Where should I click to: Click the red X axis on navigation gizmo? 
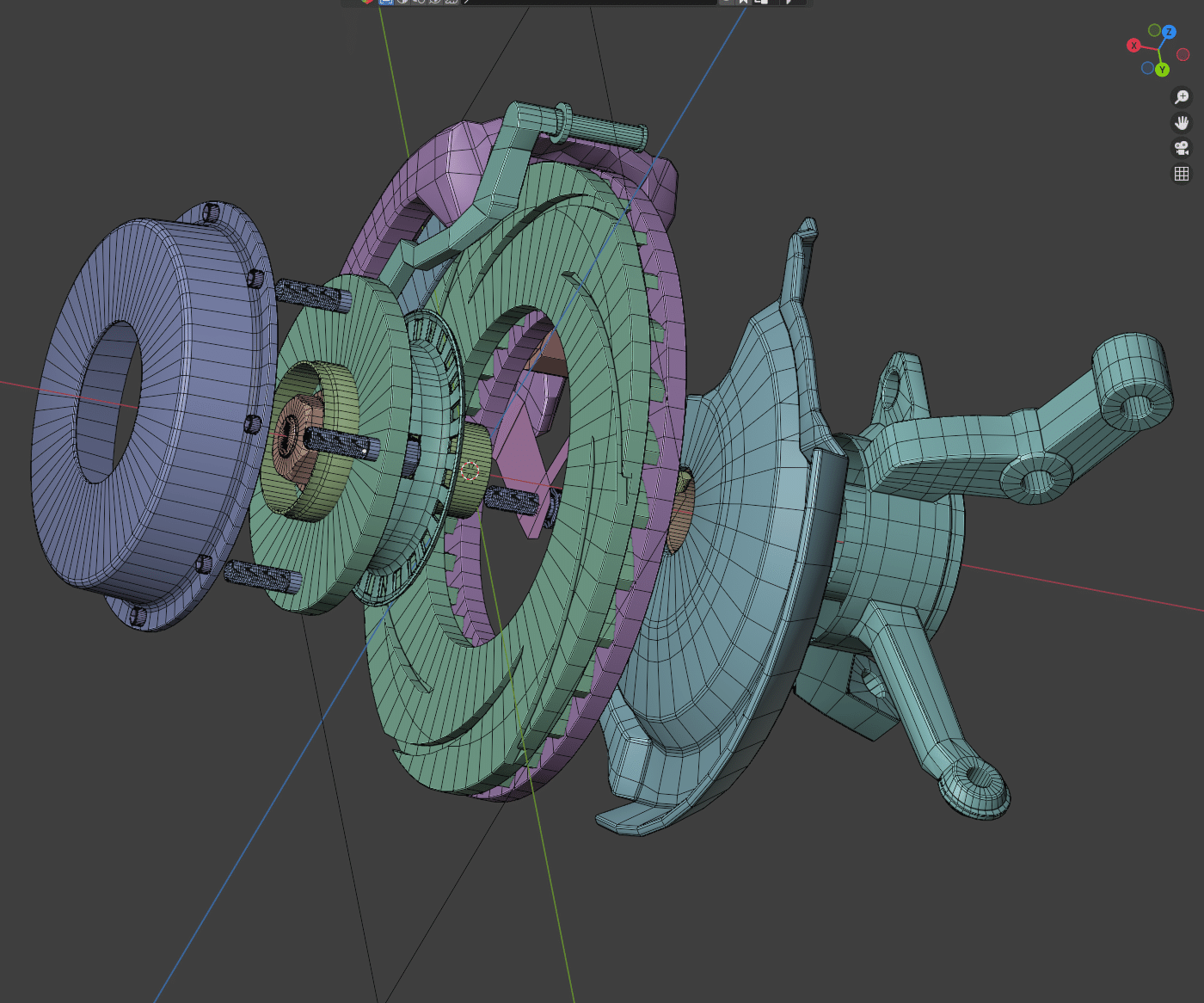(1133, 46)
